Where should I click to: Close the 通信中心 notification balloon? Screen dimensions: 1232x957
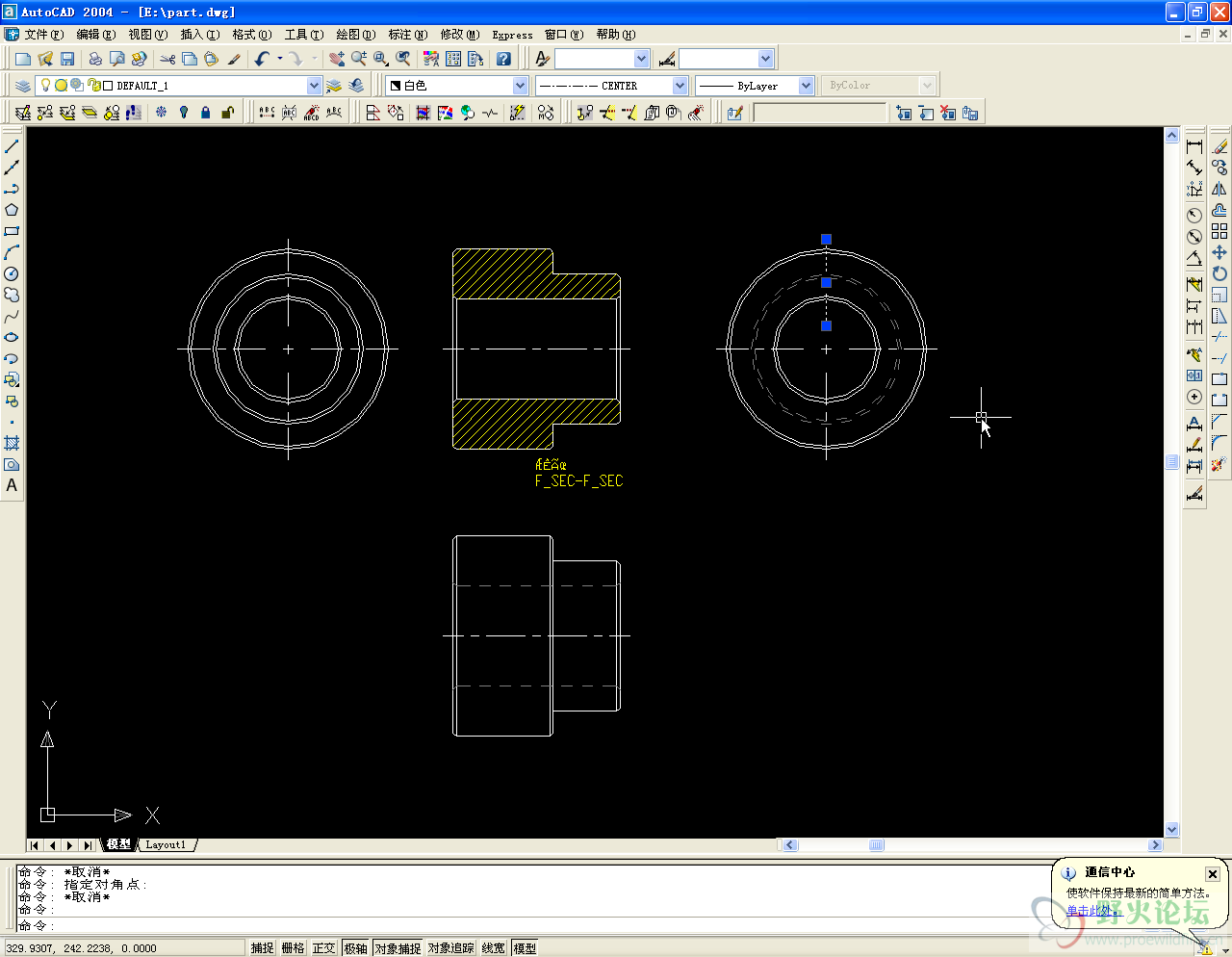[1213, 874]
